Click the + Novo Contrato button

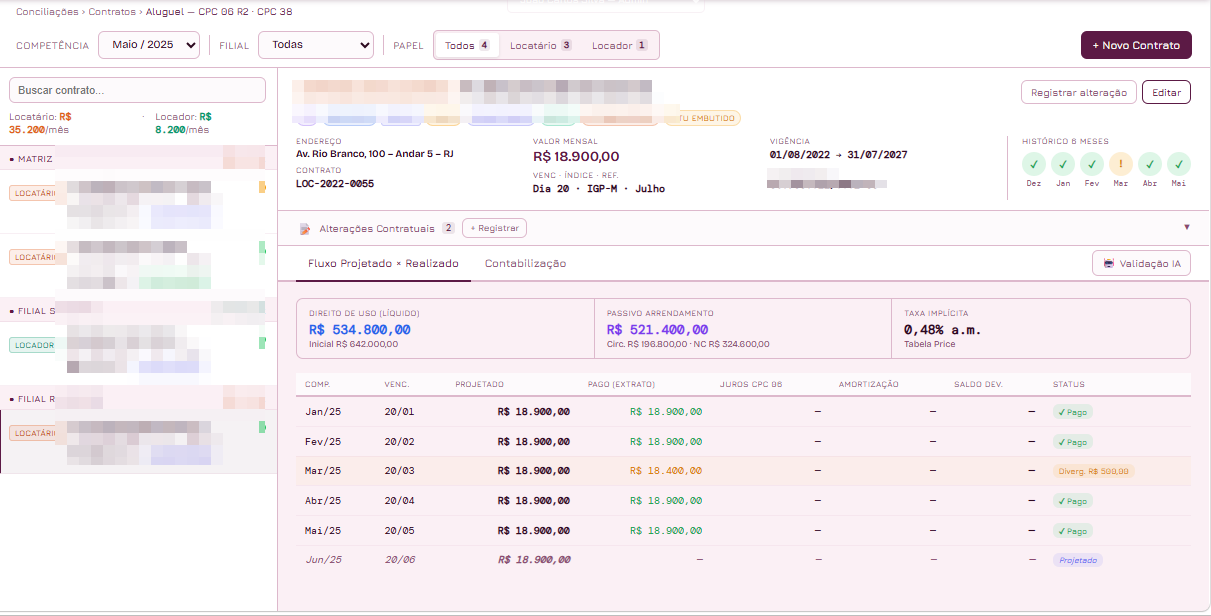tap(1136, 45)
